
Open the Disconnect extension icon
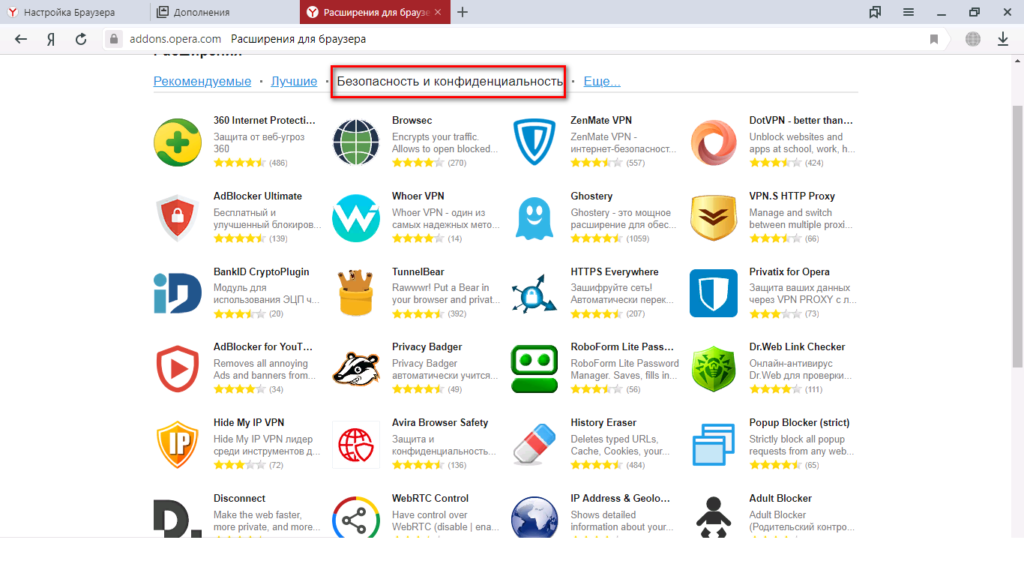[x=177, y=518]
